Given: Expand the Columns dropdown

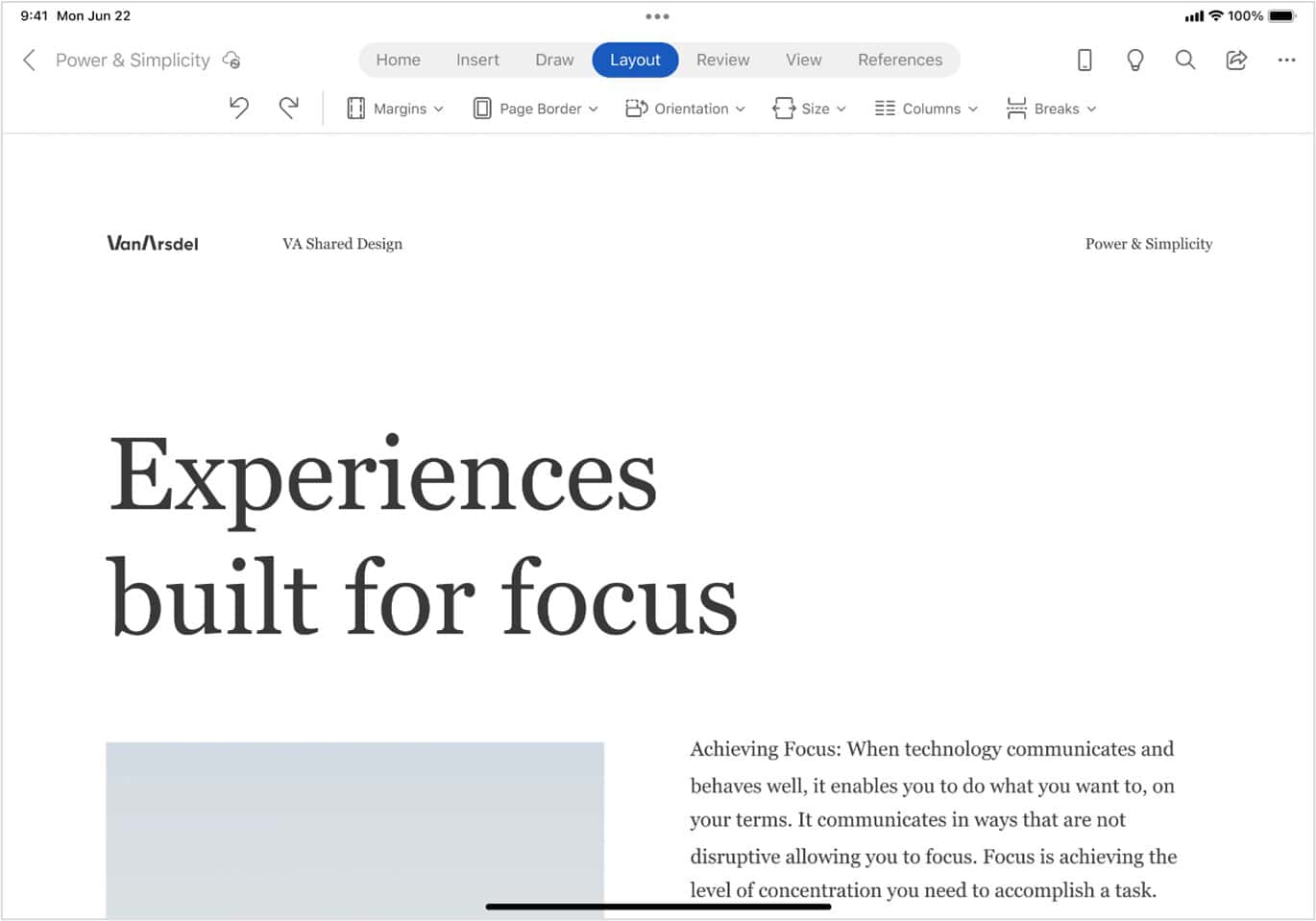Looking at the screenshot, I should [926, 109].
